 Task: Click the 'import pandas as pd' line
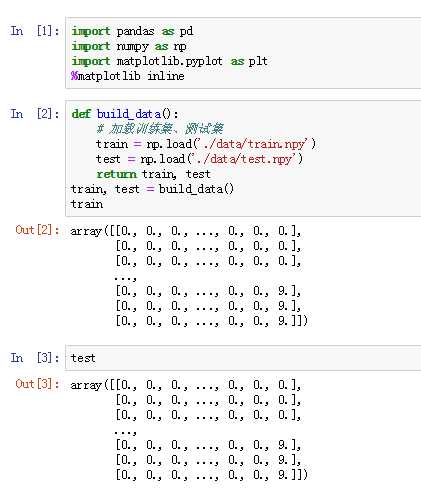[x=132, y=31]
